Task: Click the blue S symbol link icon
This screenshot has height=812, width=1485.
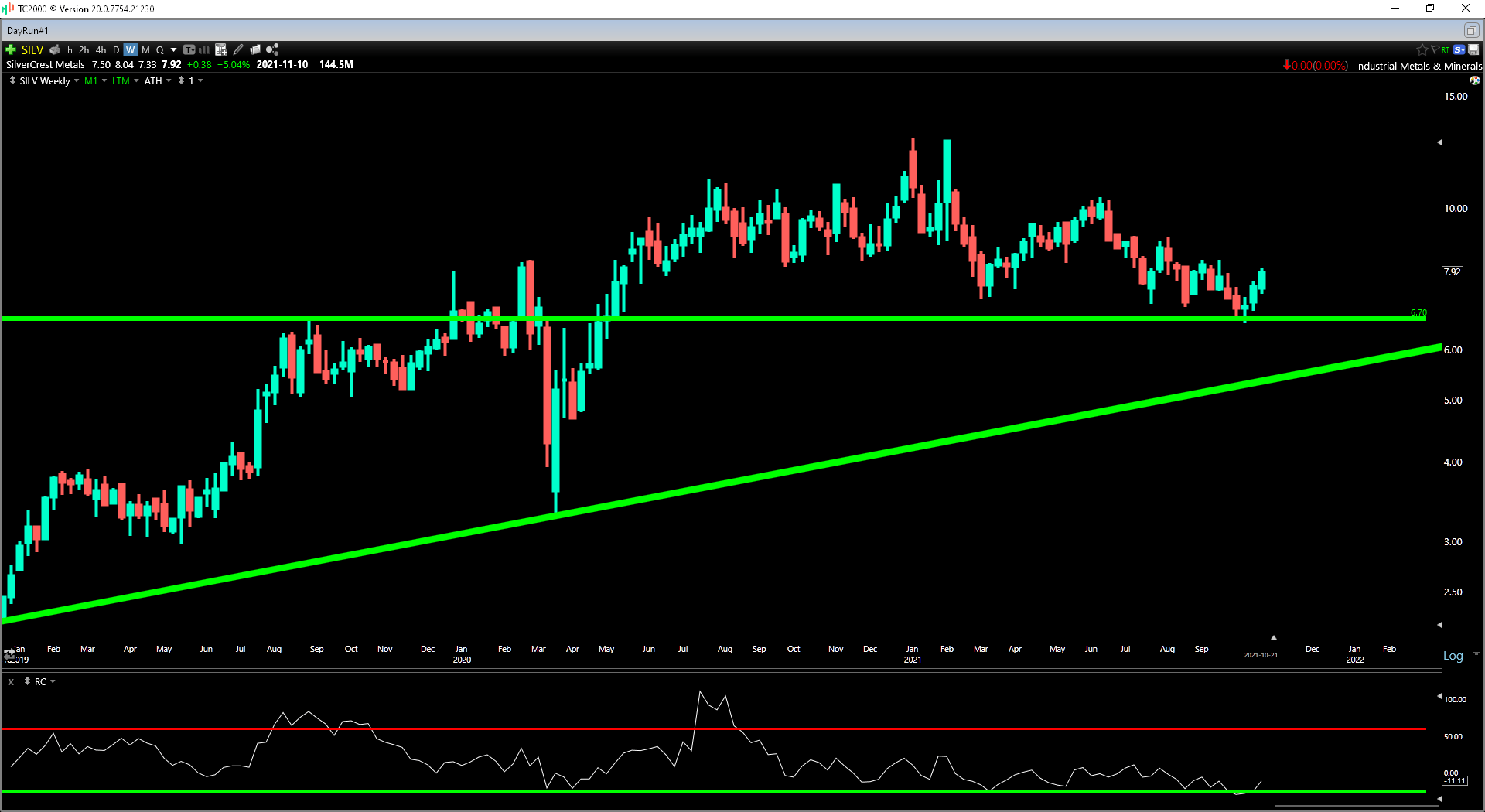Action: tap(1459, 49)
